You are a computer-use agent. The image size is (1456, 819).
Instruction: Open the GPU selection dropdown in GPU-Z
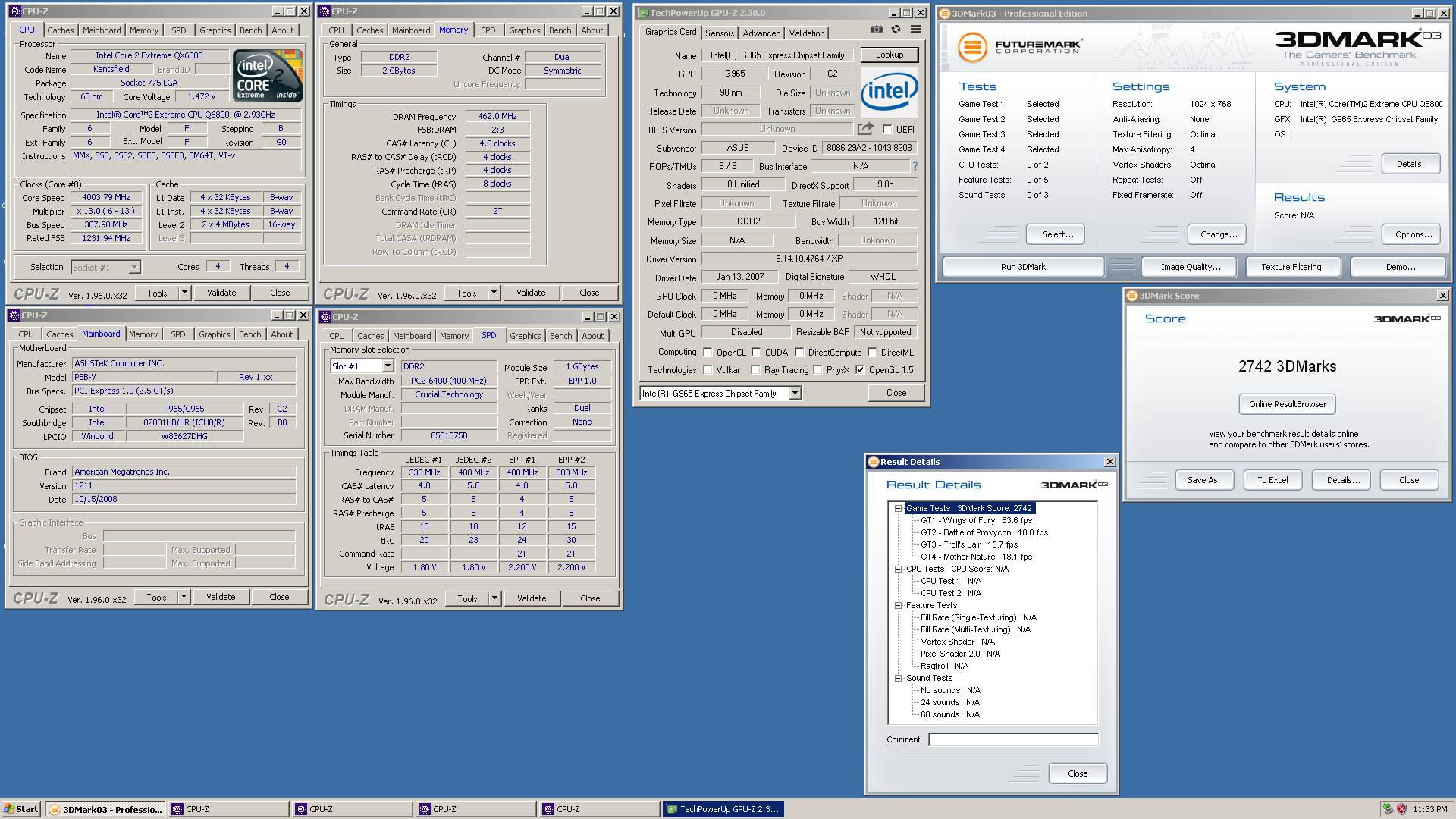(795, 393)
